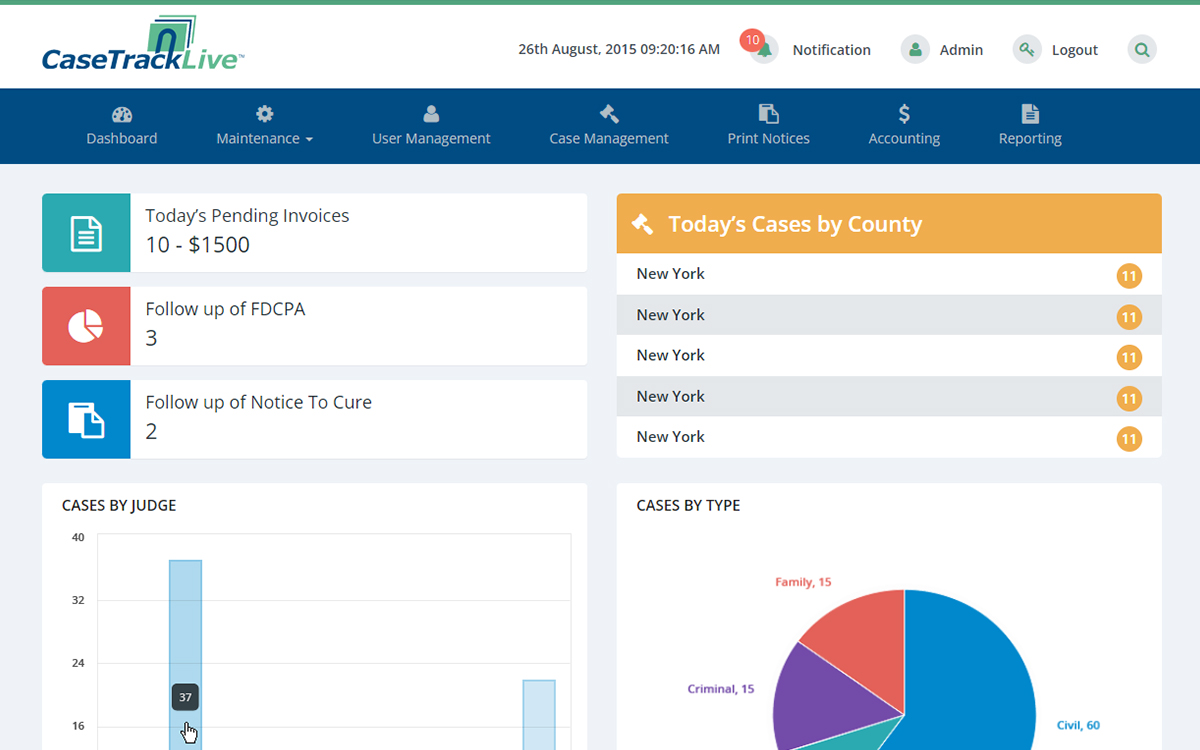Open the Dashboard menu item
Image resolution: width=1200 pixels, height=750 pixels.
(x=122, y=126)
